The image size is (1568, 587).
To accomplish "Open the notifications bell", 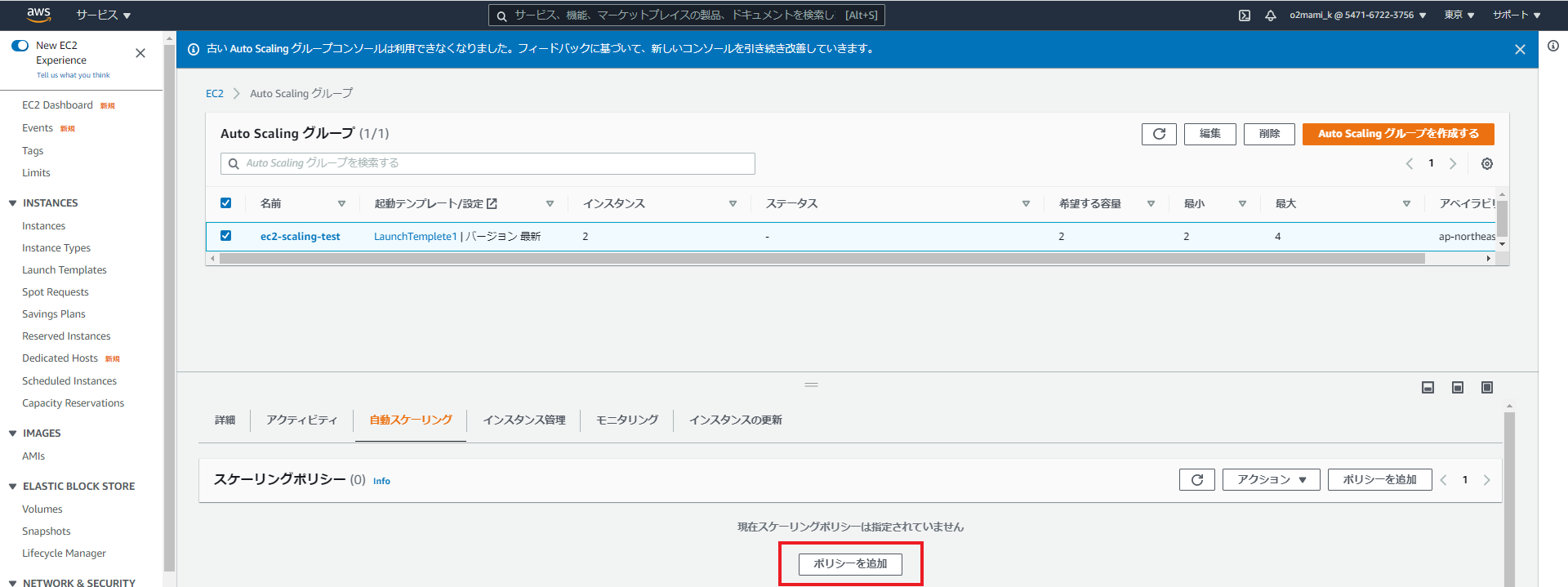I will pyautogui.click(x=1270, y=16).
